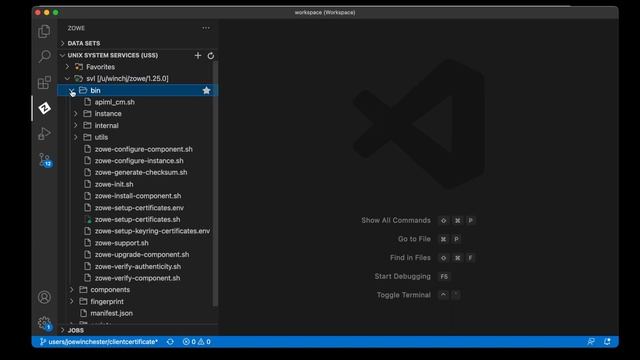Refresh the Unix System Services tree
This screenshot has width=640, height=360.
coord(211,56)
